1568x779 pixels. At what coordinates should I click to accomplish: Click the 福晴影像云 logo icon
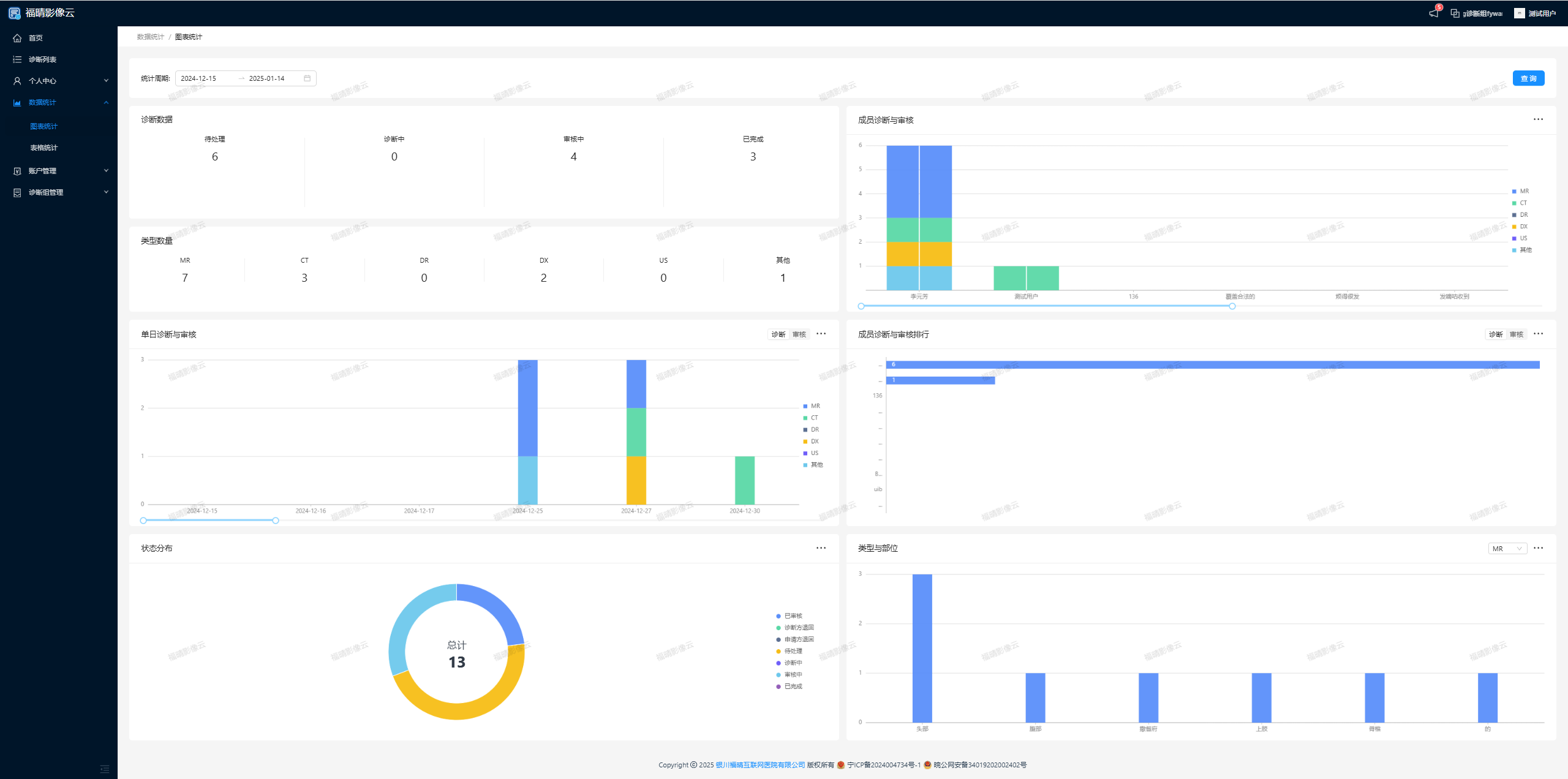pyautogui.click(x=14, y=13)
